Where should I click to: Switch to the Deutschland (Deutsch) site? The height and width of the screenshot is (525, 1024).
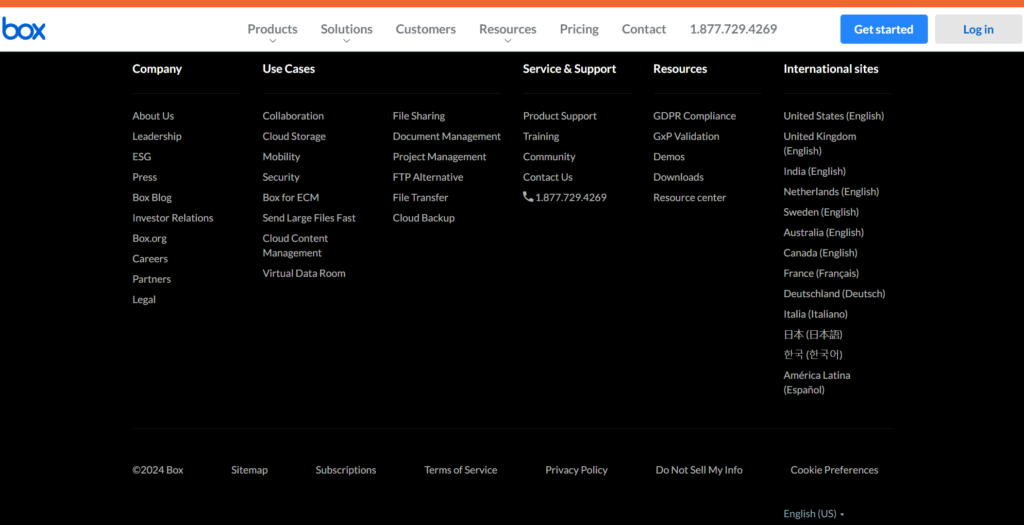[834, 294]
